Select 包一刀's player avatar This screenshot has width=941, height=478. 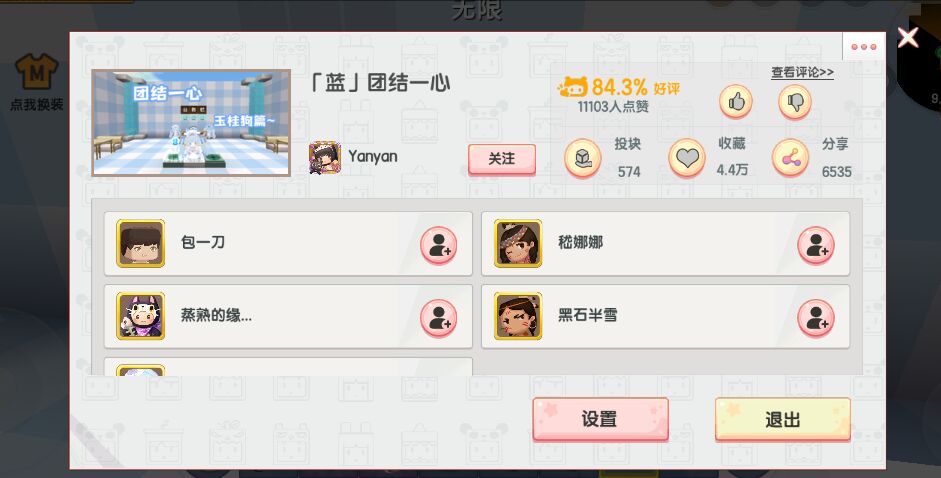tap(140, 243)
